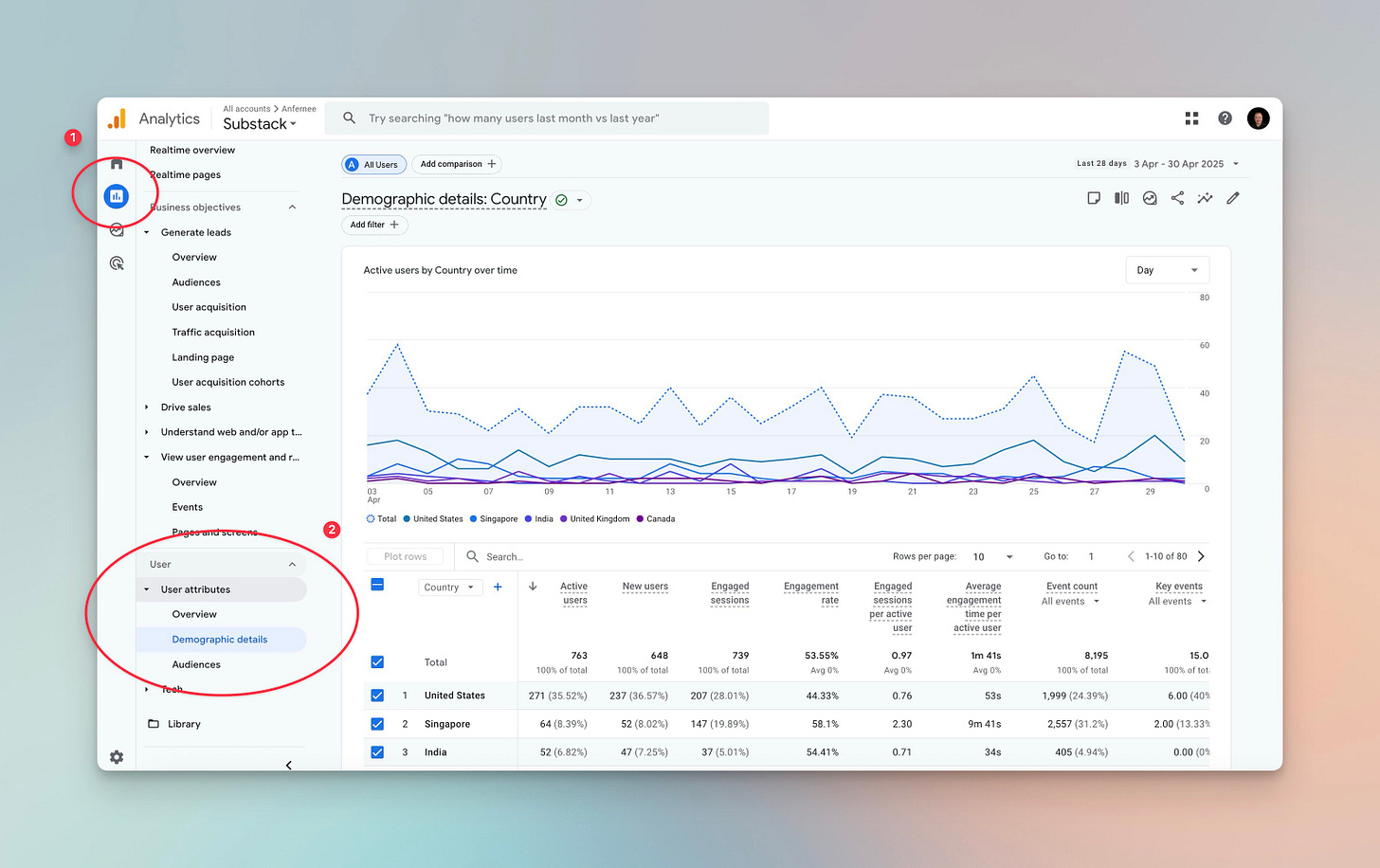Click the Plot rows button
This screenshot has height=868, width=1380.
click(406, 556)
